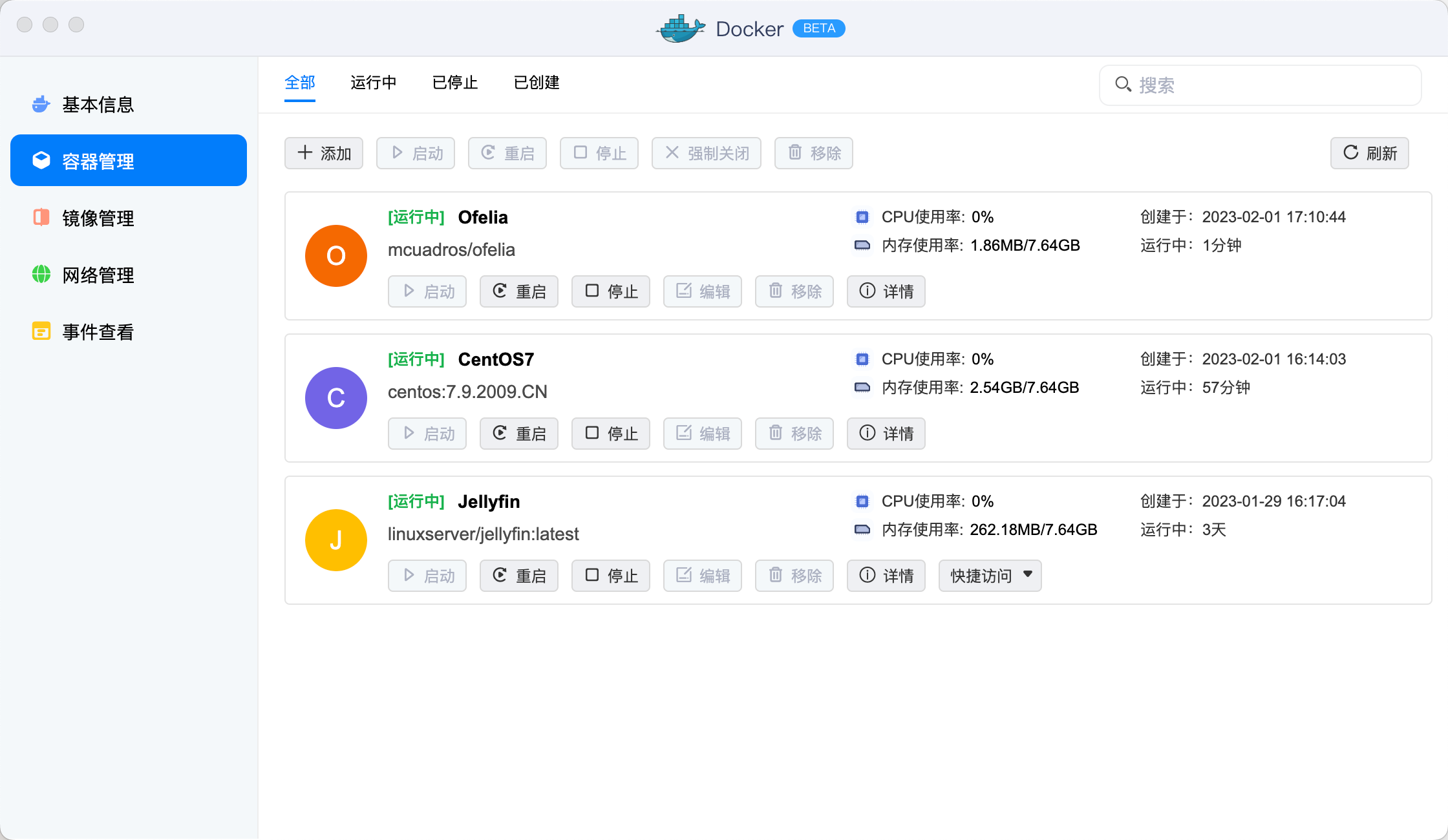
Task: Click the 事件查看 (event viewer) sidebar icon
Action: pyautogui.click(x=41, y=331)
